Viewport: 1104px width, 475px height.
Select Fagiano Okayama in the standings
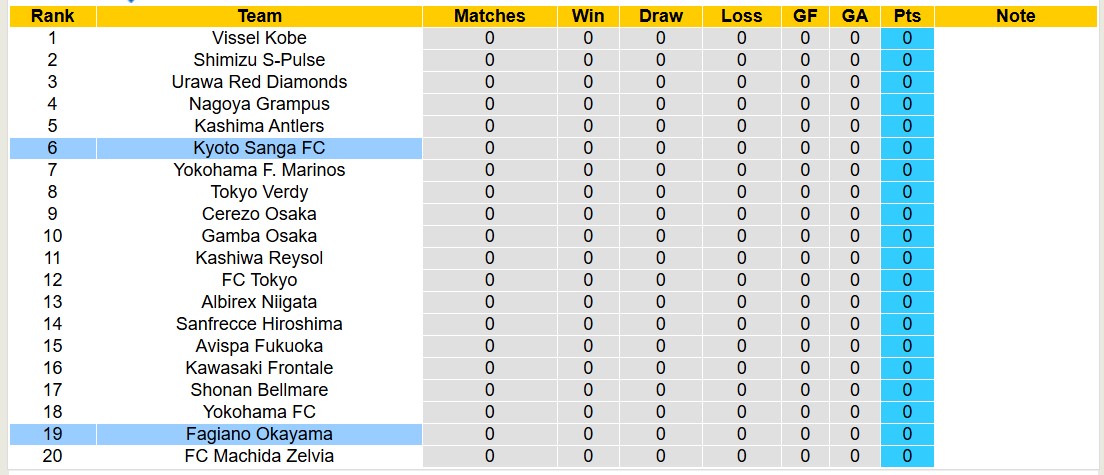point(259,434)
